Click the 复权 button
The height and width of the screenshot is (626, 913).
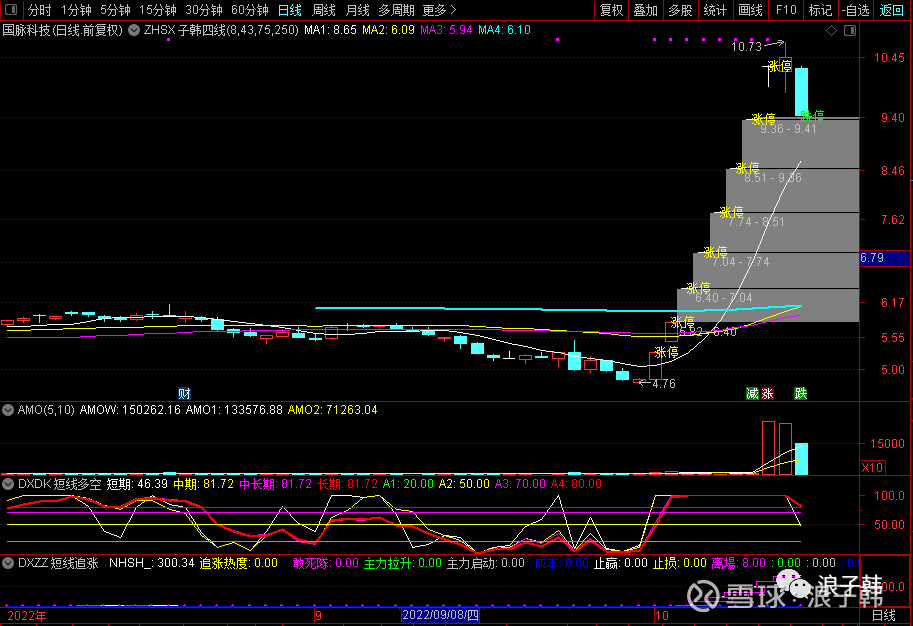click(611, 10)
